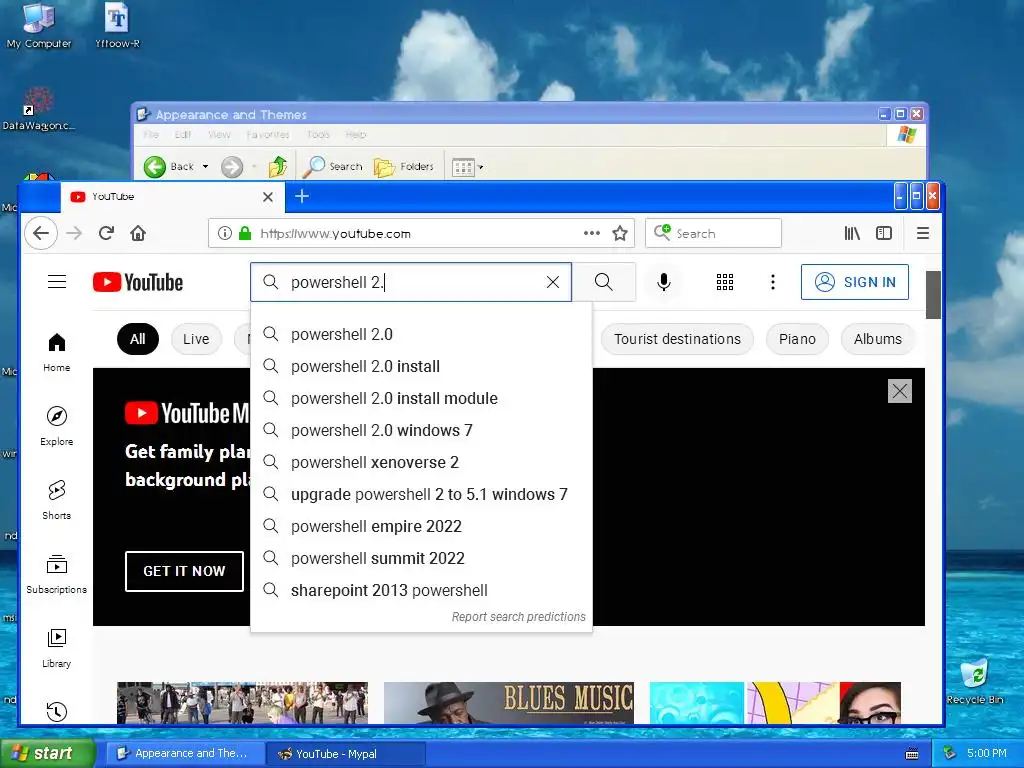Image resolution: width=1024 pixels, height=768 pixels.
Task: Select Tourist destinations filter chip
Action: tap(677, 339)
